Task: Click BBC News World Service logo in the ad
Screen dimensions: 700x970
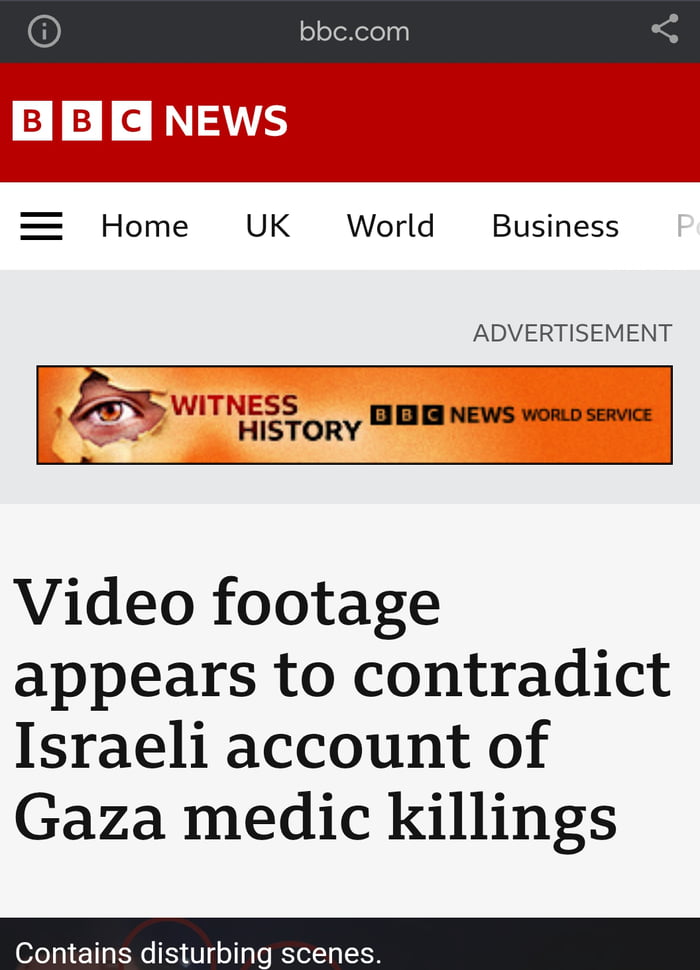Action: [x=511, y=415]
